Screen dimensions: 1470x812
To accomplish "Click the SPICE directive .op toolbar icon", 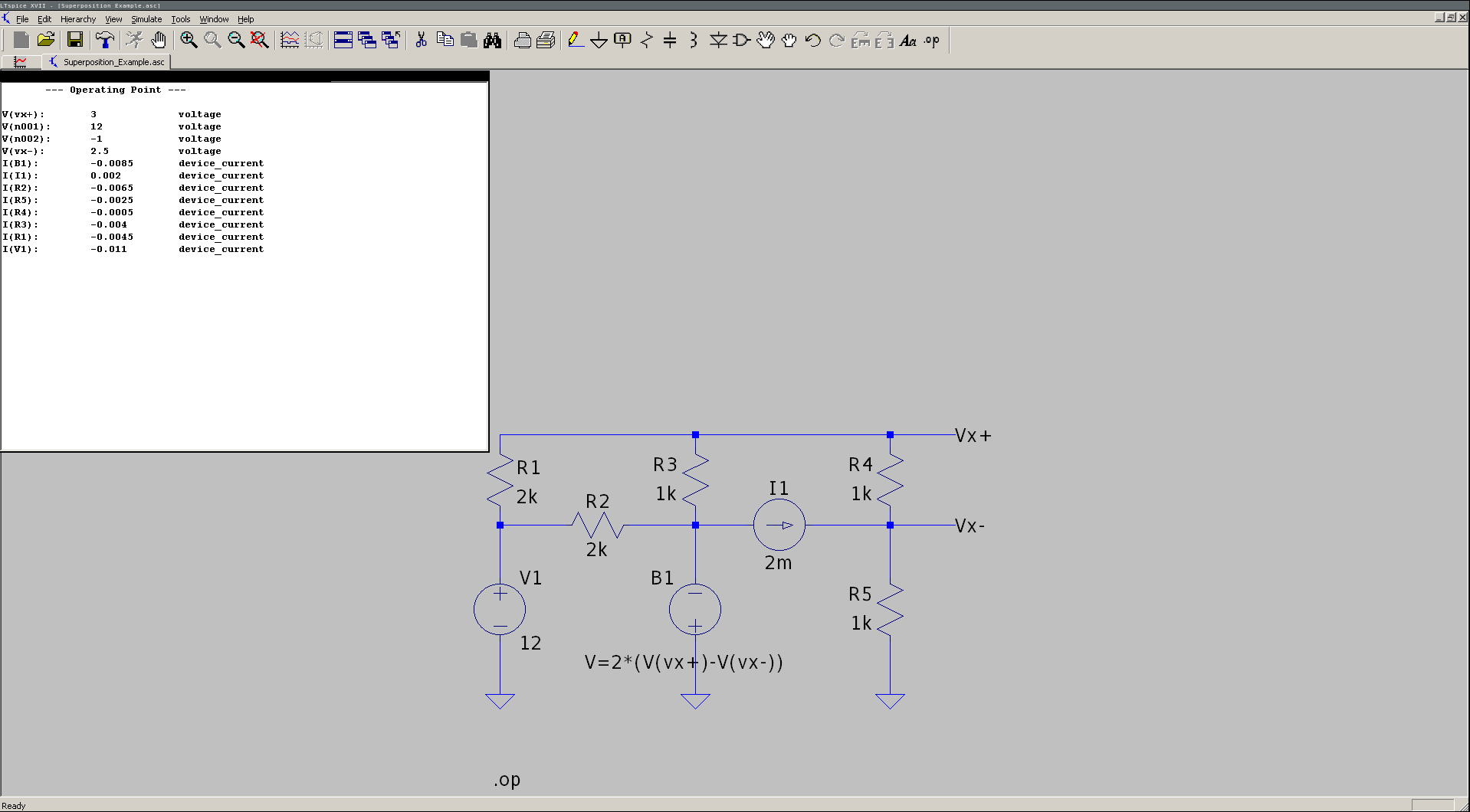I will (x=931, y=40).
